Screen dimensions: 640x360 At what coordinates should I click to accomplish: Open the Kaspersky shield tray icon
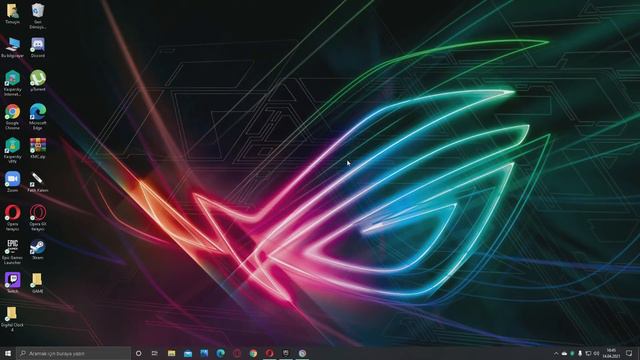click(572, 353)
